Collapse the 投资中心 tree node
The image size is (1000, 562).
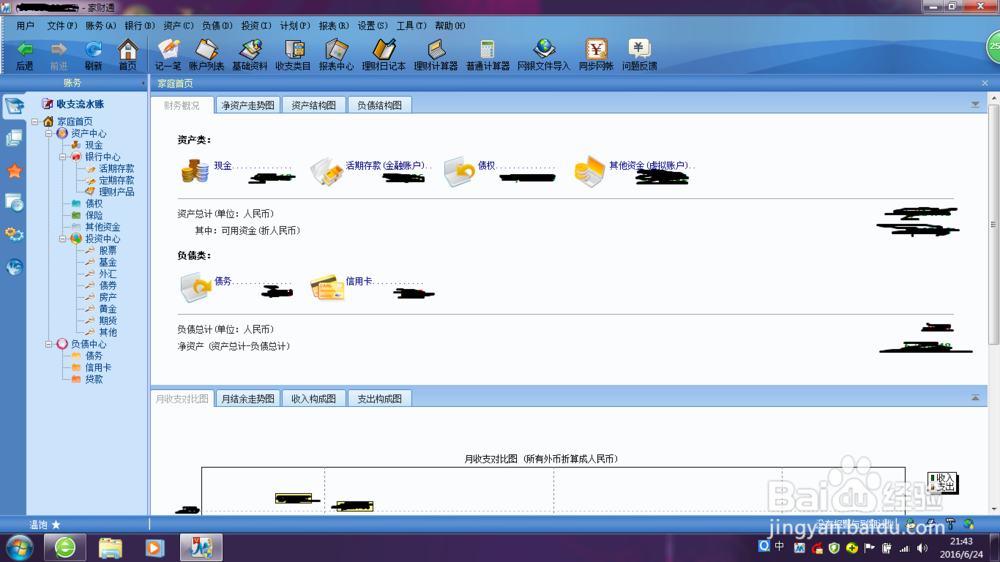click(62, 239)
